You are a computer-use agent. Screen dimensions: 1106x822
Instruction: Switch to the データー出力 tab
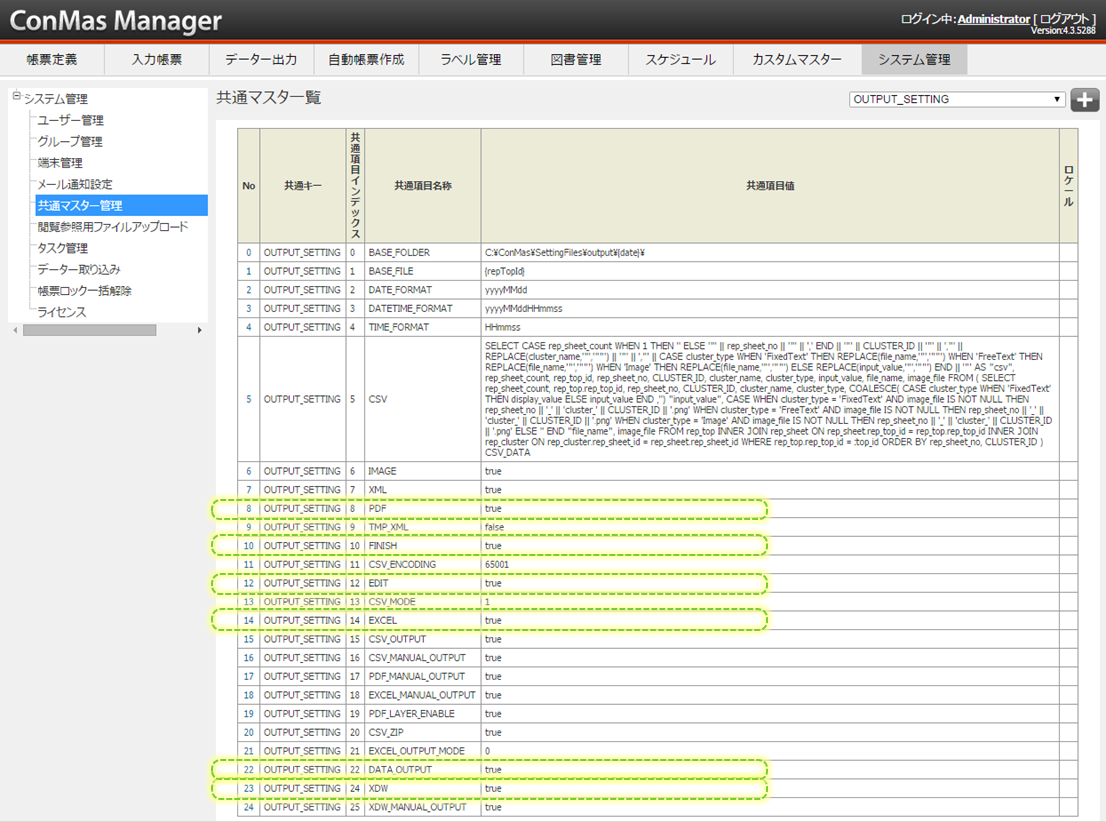coord(261,59)
